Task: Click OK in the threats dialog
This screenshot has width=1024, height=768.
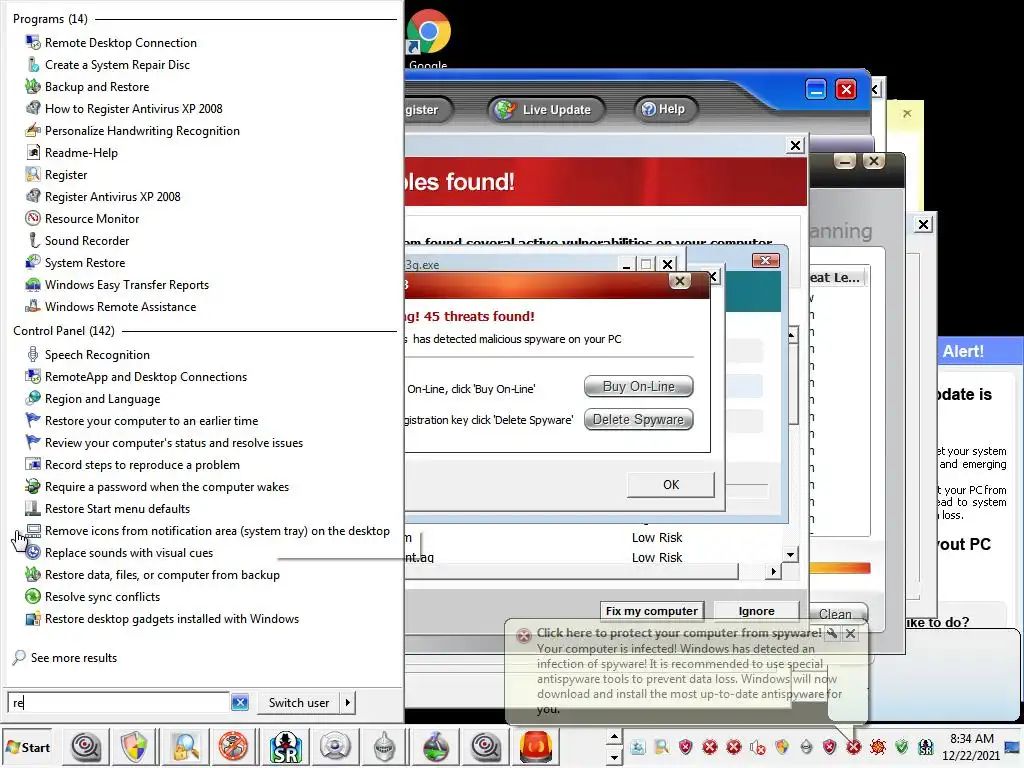Action: pos(671,485)
